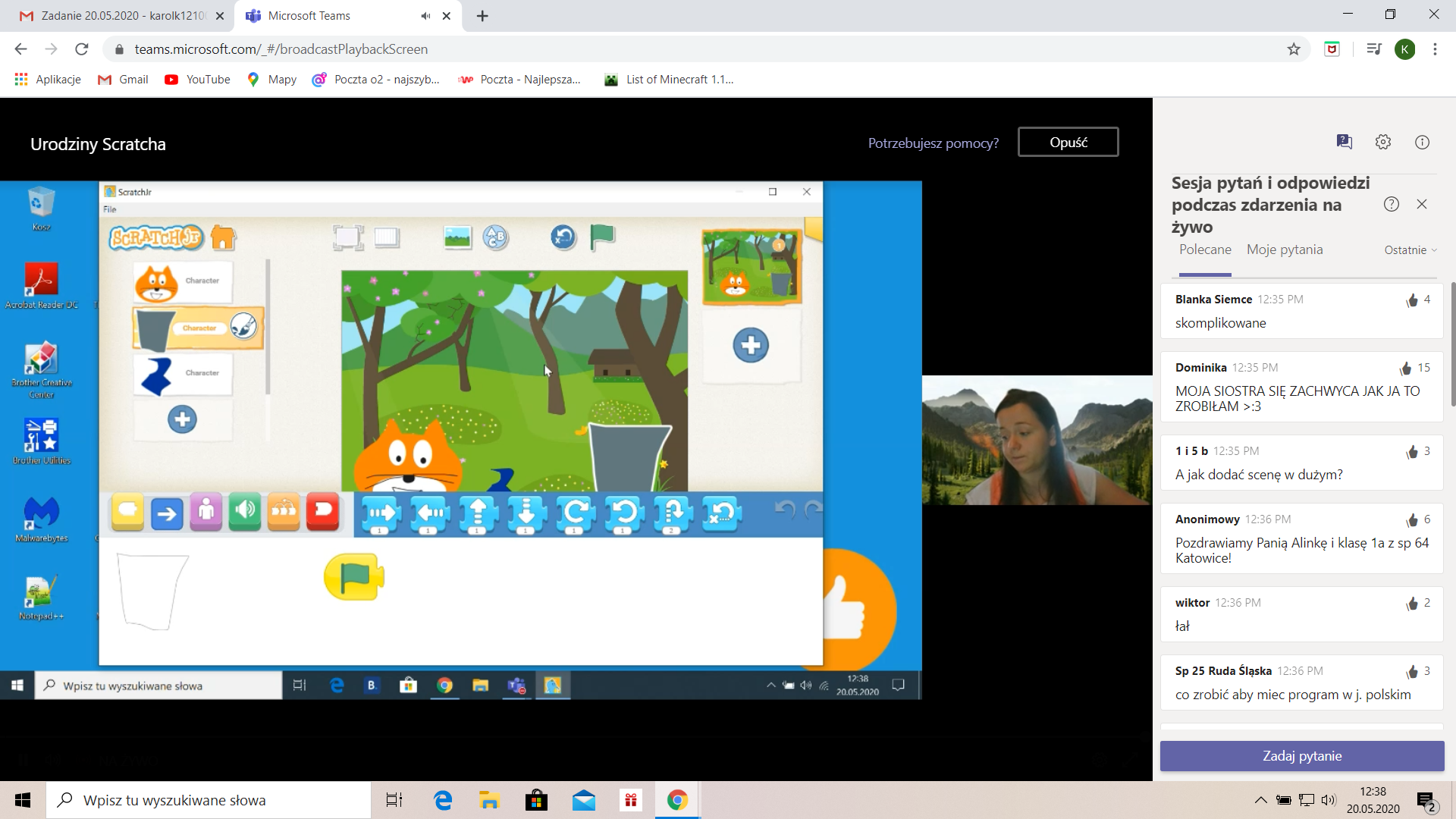Click the ScratchJr home icon
This screenshot has height=819, width=1456.
223,238
